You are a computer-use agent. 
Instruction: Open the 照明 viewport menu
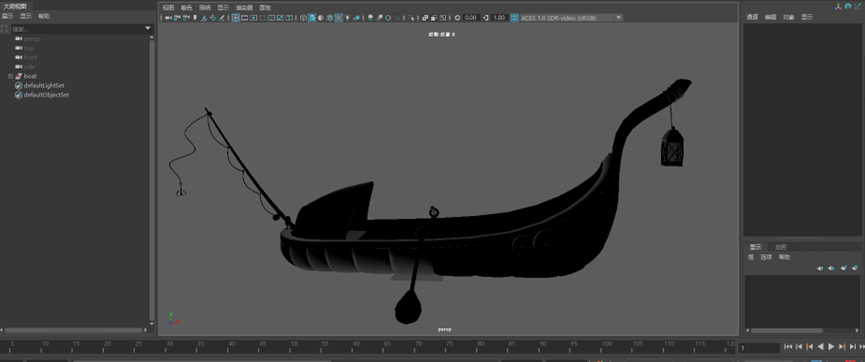point(205,8)
